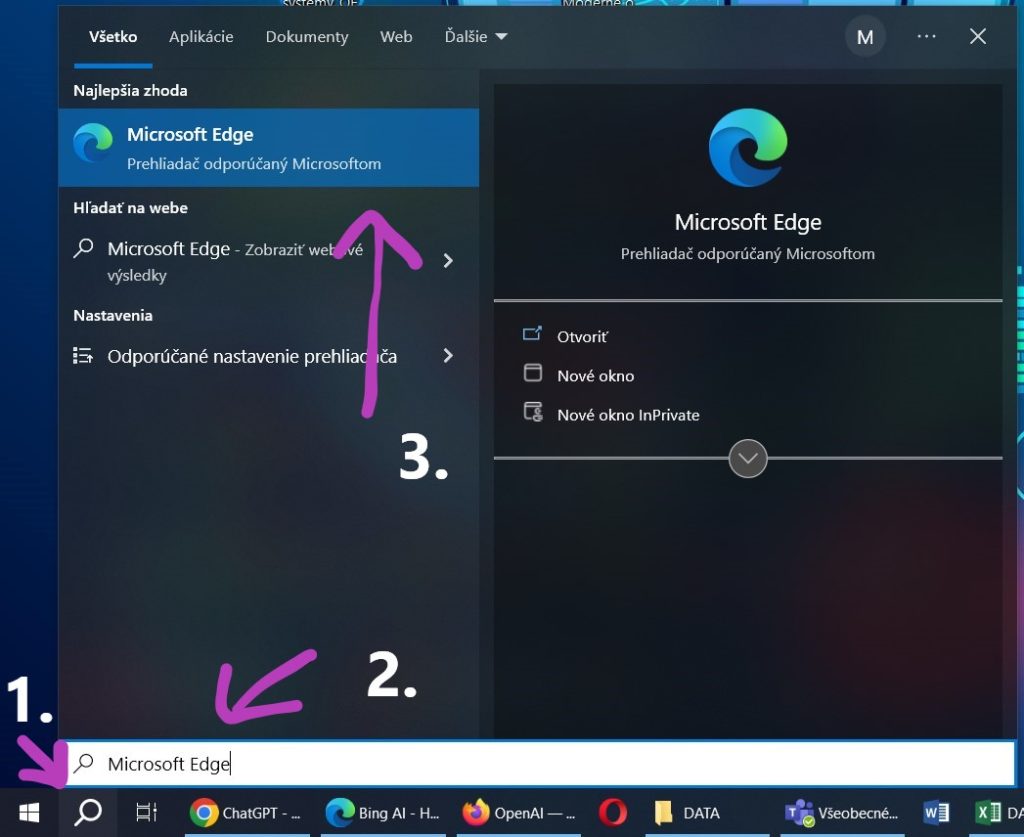Click the Otvoriť open icon
This screenshot has height=837, width=1024.
tap(532, 334)
